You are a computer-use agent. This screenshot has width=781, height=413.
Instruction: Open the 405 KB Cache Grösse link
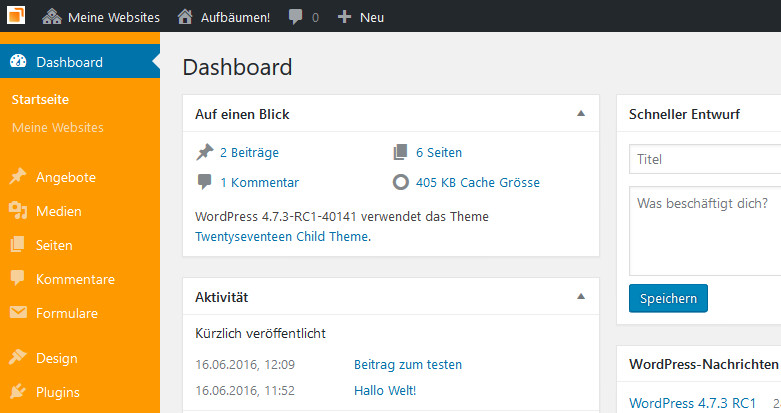click(478, 182)
